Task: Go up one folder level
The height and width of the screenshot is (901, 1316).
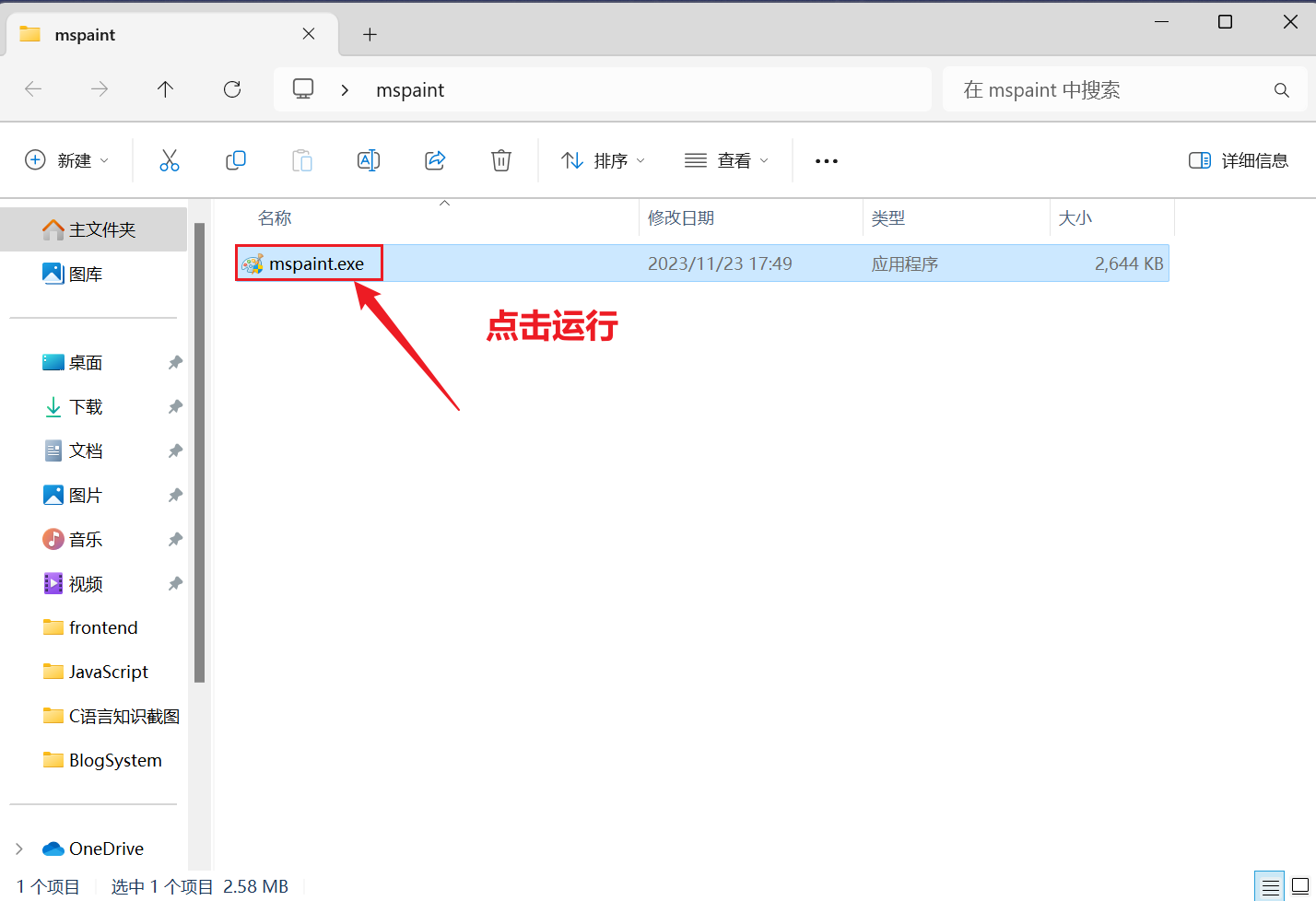Action: coord(165,89)
